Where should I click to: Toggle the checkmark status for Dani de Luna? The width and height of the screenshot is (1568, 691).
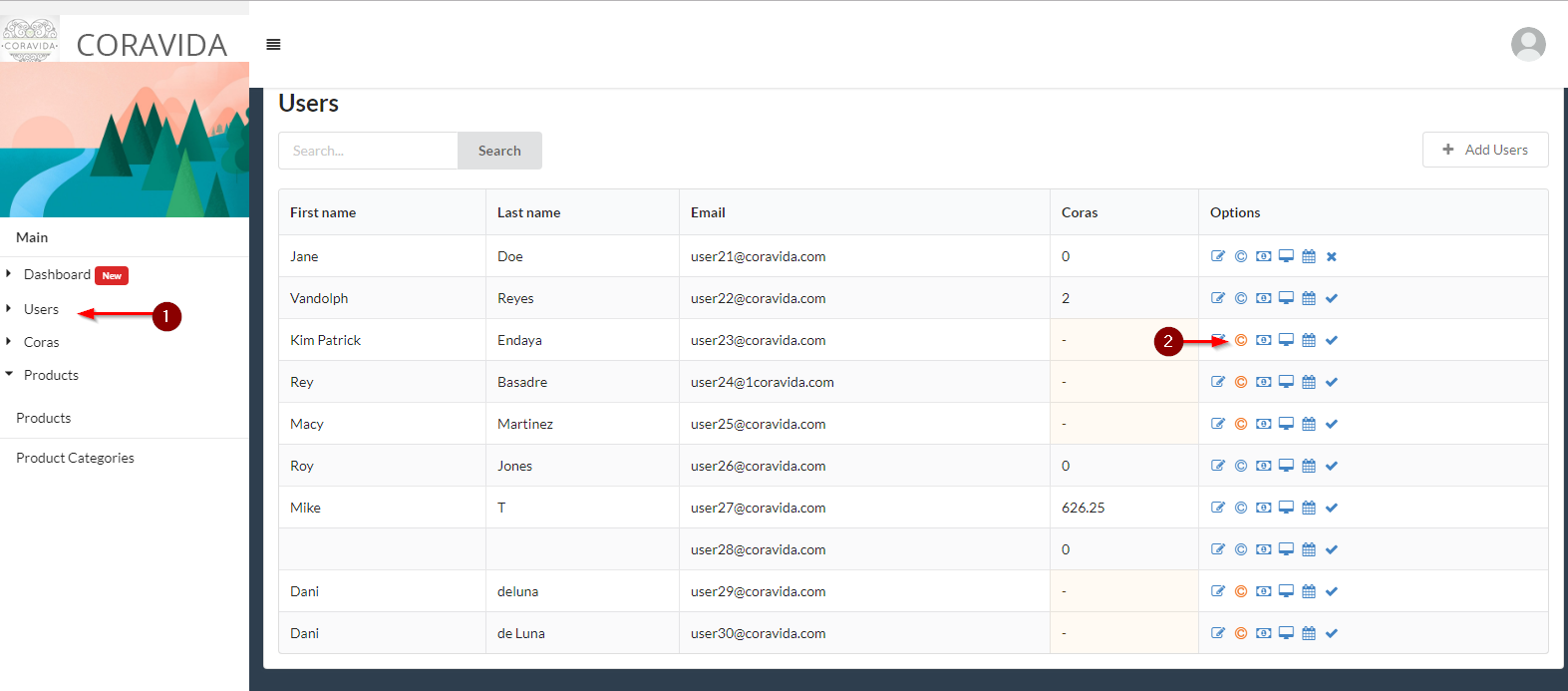1332,633
